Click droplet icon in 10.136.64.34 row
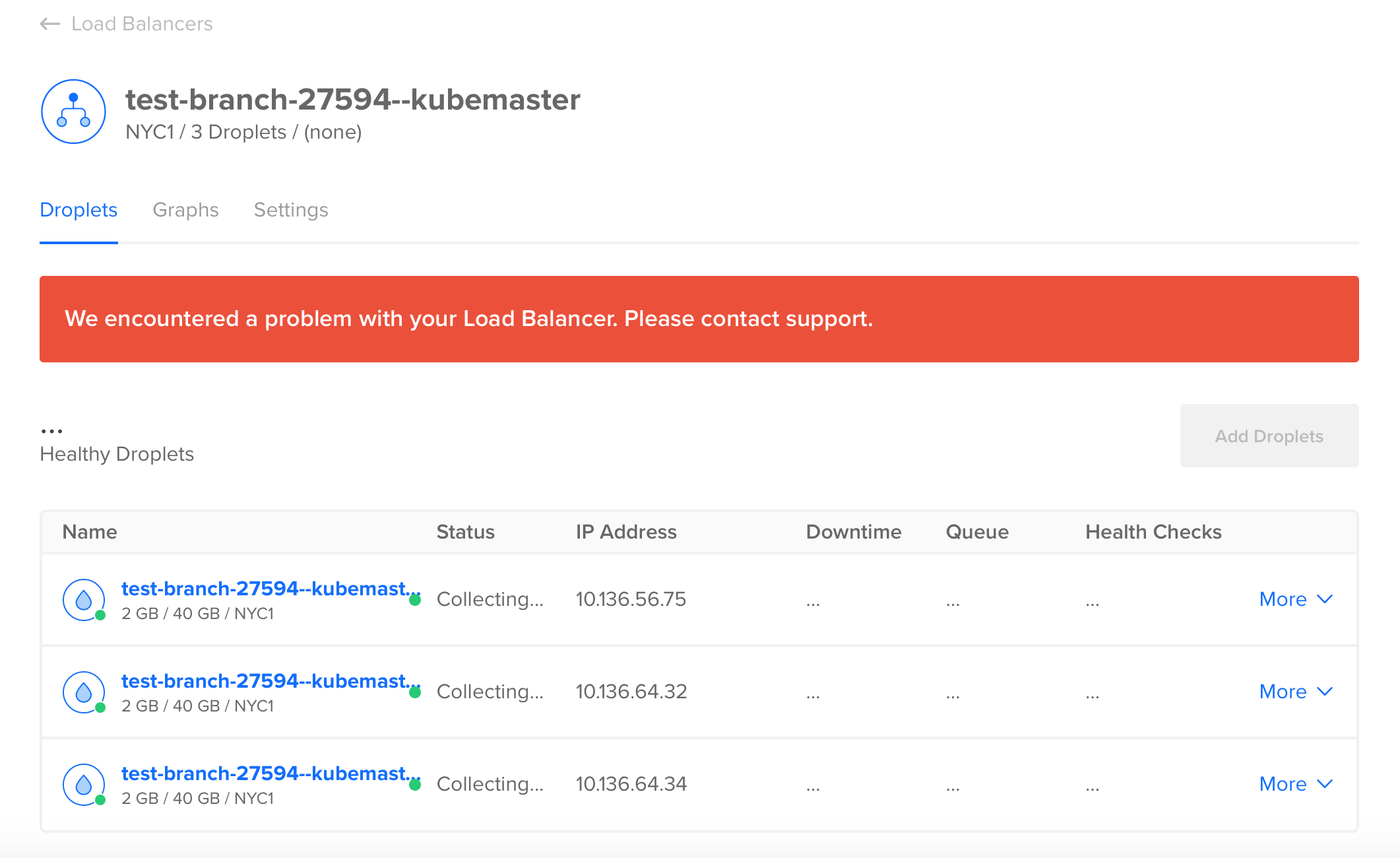 84,785
